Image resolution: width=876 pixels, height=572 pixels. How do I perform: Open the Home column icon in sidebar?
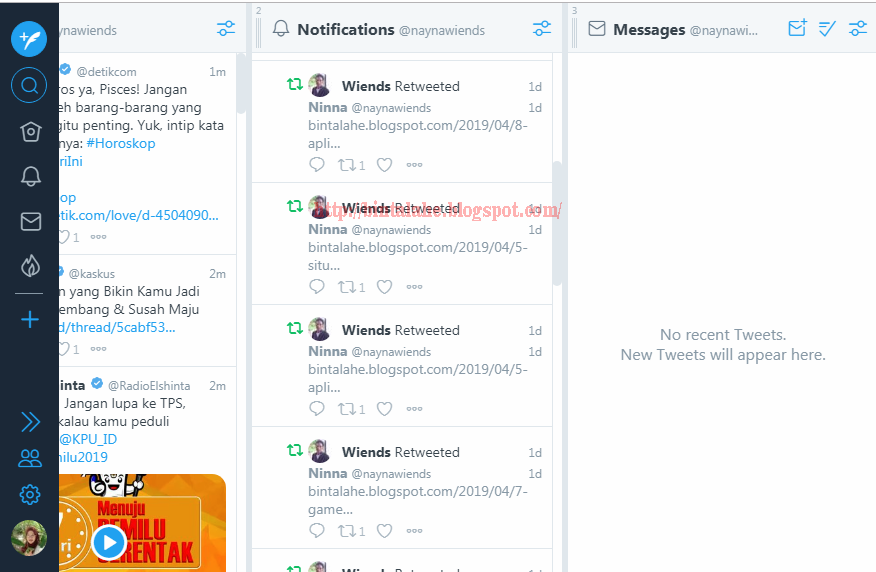coord(30,132)
